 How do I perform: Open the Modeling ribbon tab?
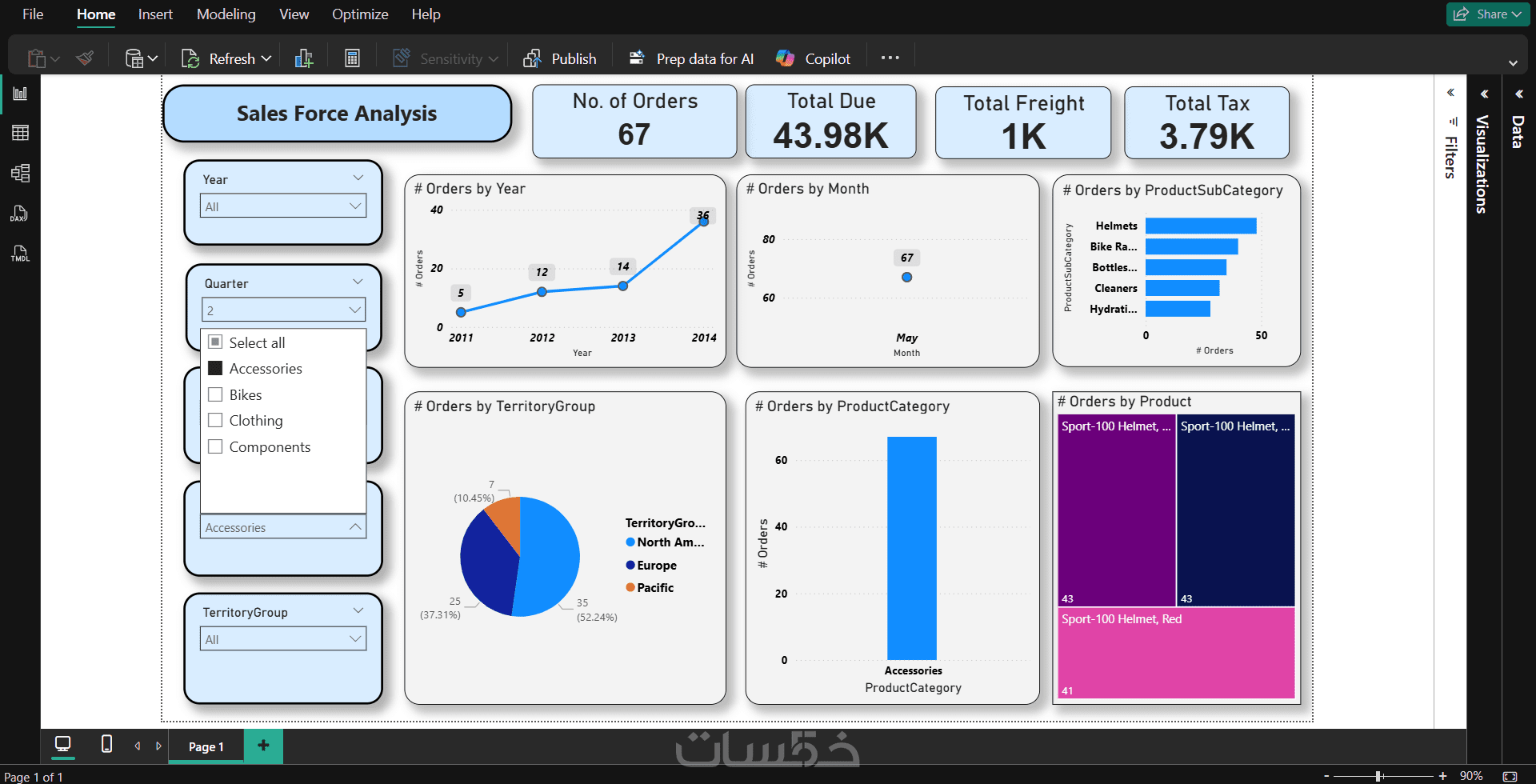[226, 14]
